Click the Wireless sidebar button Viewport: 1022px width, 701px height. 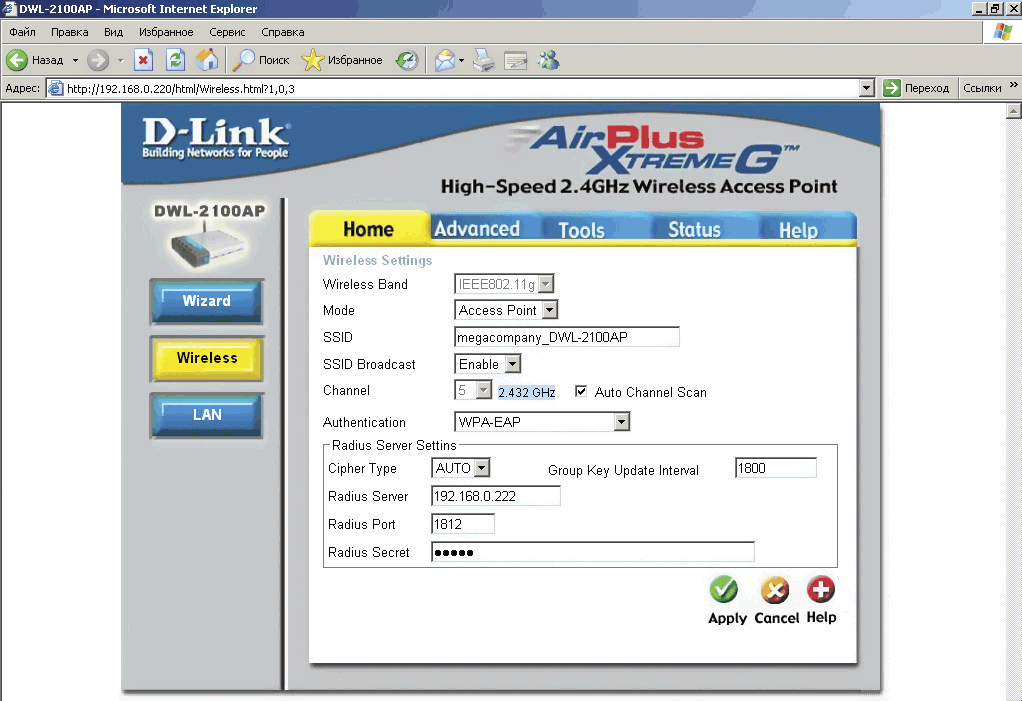pyautogui.click(x=207, y=358)
